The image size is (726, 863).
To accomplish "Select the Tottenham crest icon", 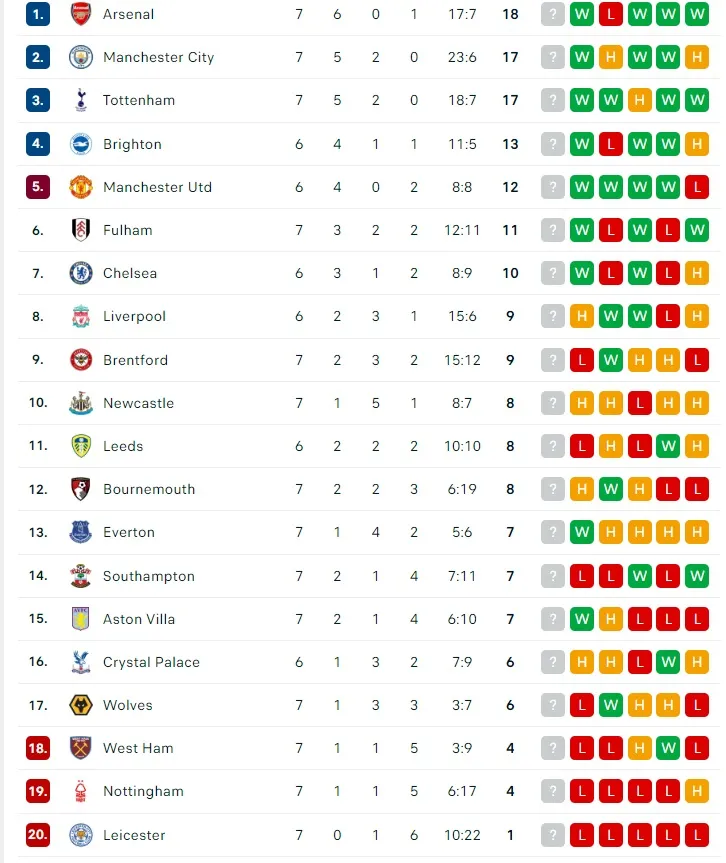I will (x=81, y=100).
